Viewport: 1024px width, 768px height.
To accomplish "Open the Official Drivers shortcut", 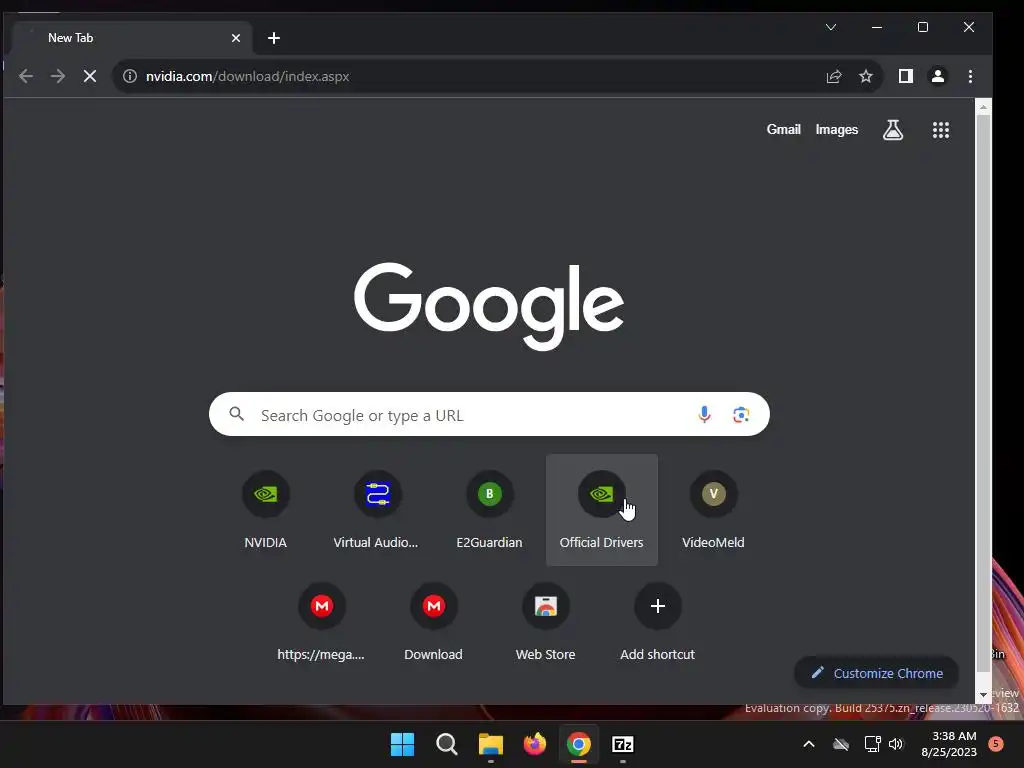I will click(x=601, y=510).
